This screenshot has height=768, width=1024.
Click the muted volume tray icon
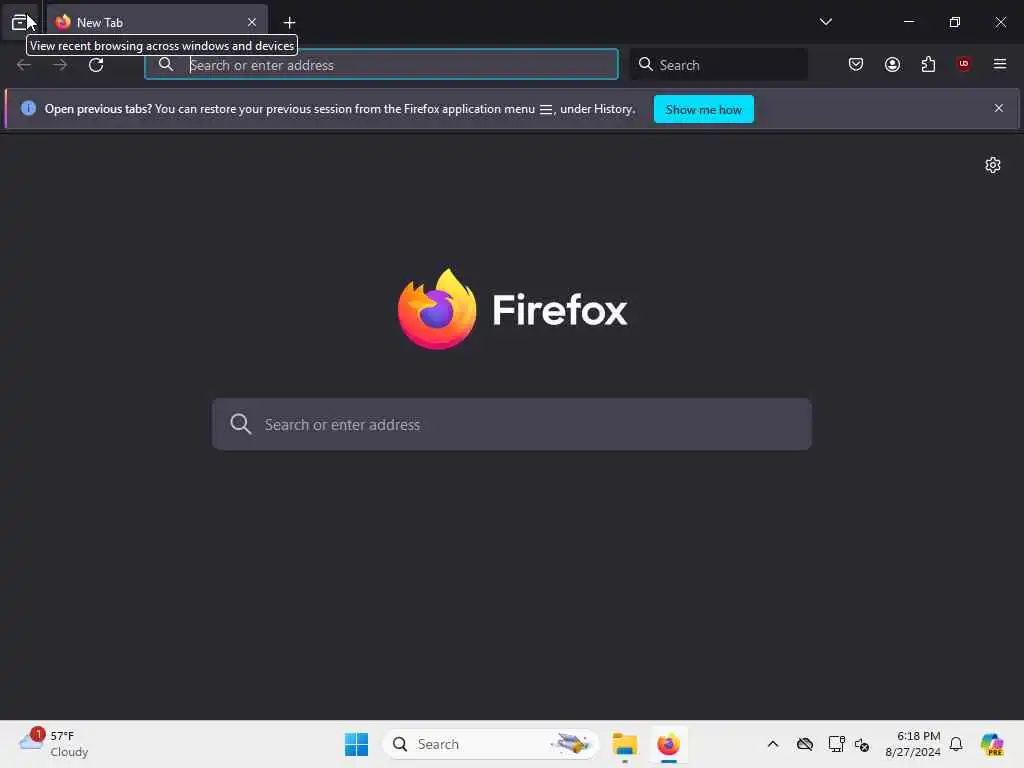pyautogui.click(x=861, y=744)
